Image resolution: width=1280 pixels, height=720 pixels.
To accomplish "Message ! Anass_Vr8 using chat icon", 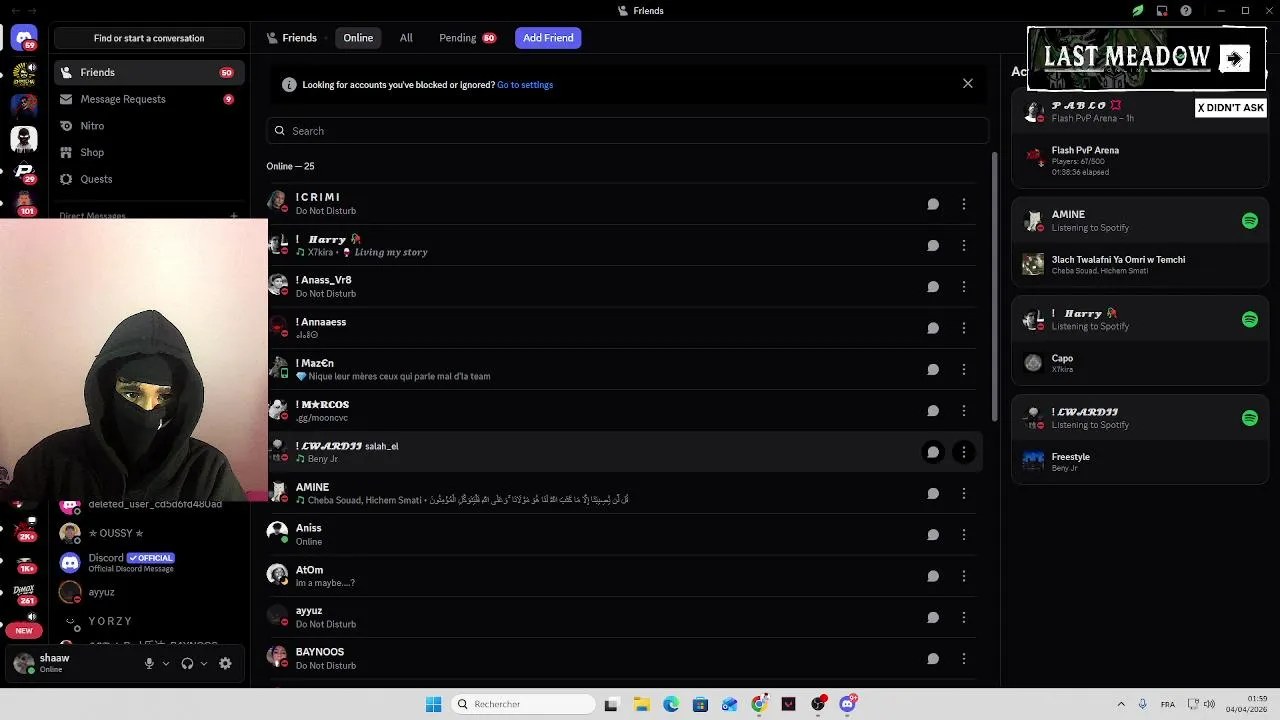I will (x=933, y=287).
